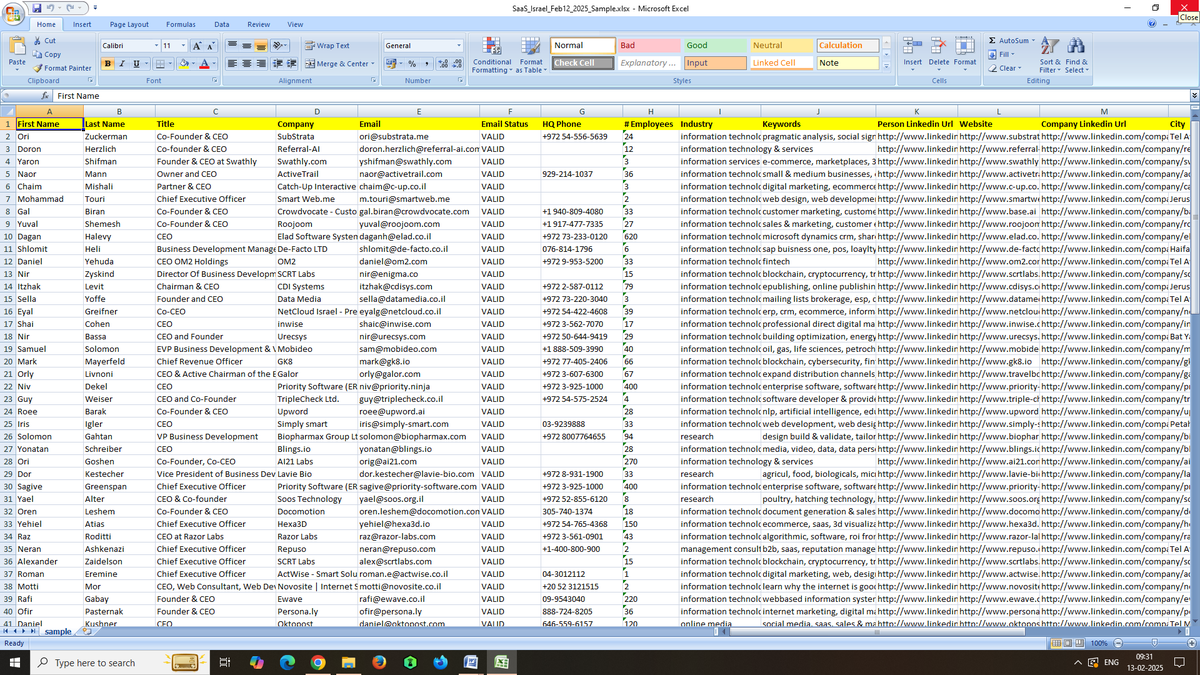Click the formula bar showing First Name
This screenshot has height=675, width=1200.
coord(620,95)
